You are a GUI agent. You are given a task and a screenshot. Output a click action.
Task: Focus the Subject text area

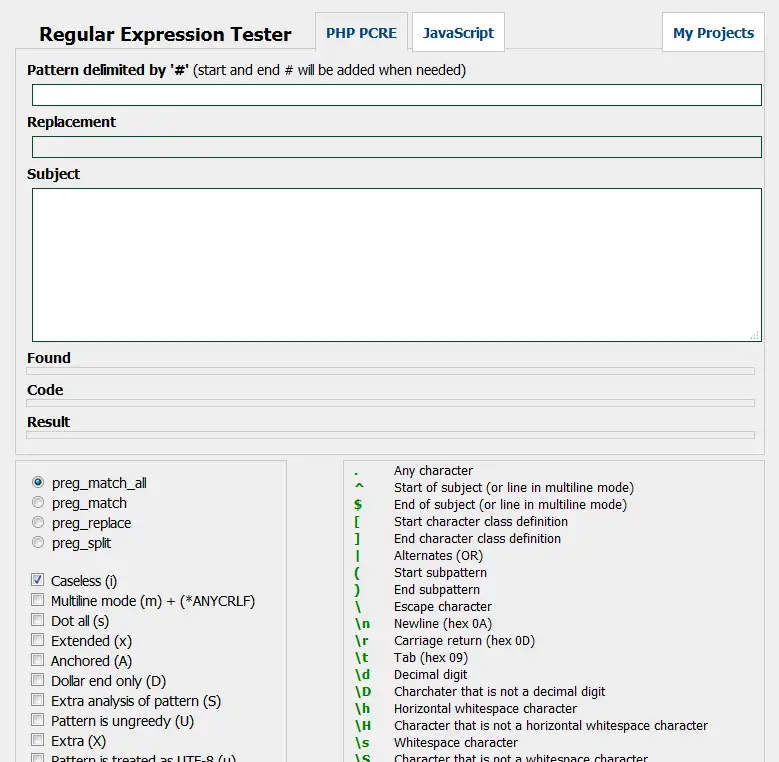pyautogui.click(x=396, y=265)
